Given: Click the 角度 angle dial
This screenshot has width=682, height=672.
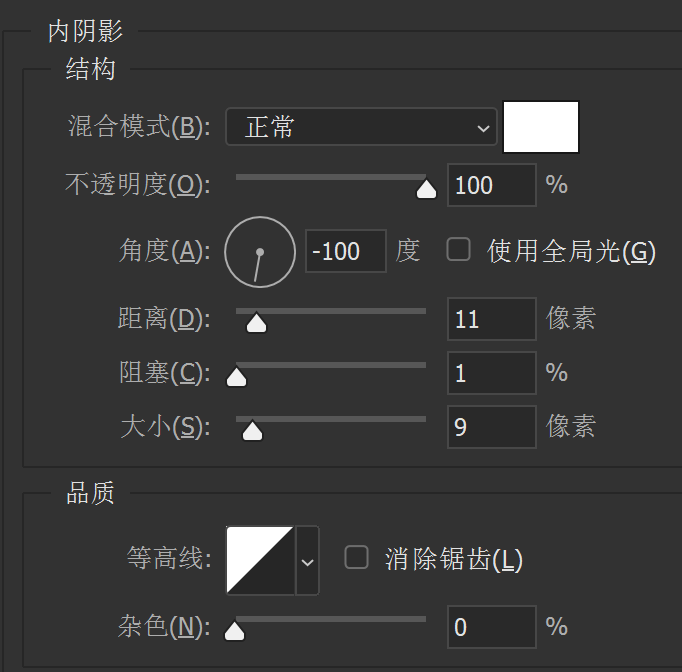Looking at the screenshot, I should 260,251.
